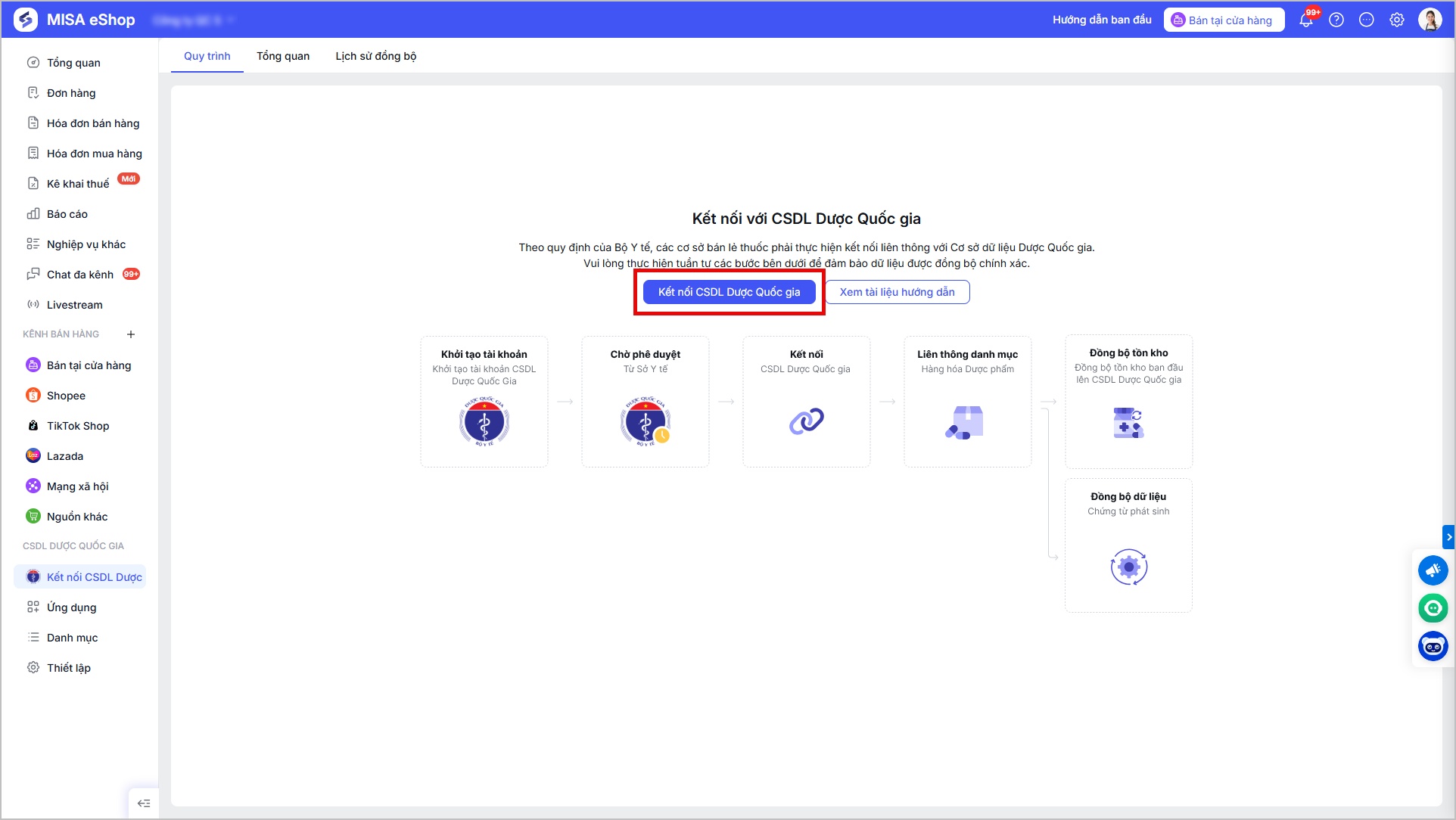
Task: Open Đơn hàng in the sidebar
Action: (x=79, y=93)
